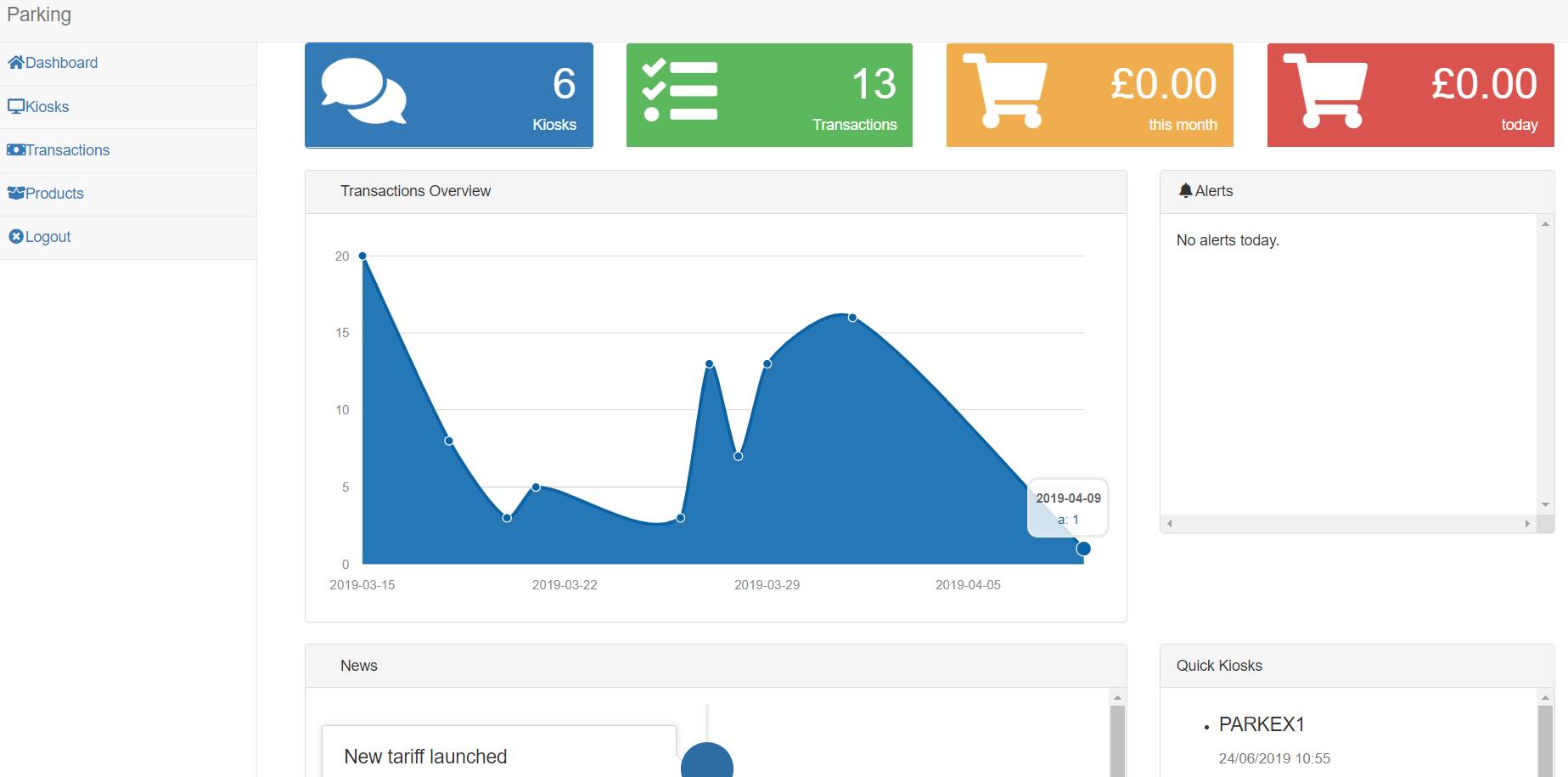Navigate to Products
Viewport: 1568px width, 777px height.
[54, 194]
